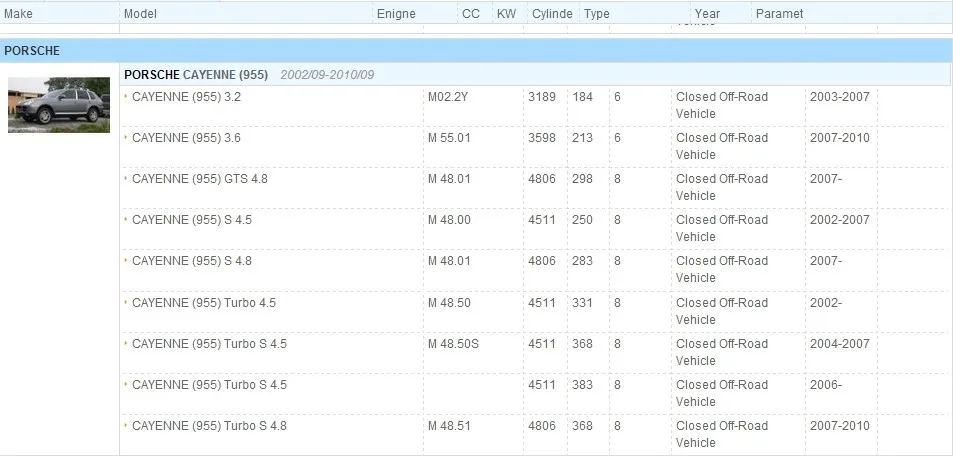Viewport: 953px width, 456px height.
Task: Click the arrow bullet beside CAYENNE (955) GTS 4.8
Action: click(x=126, y=178)
